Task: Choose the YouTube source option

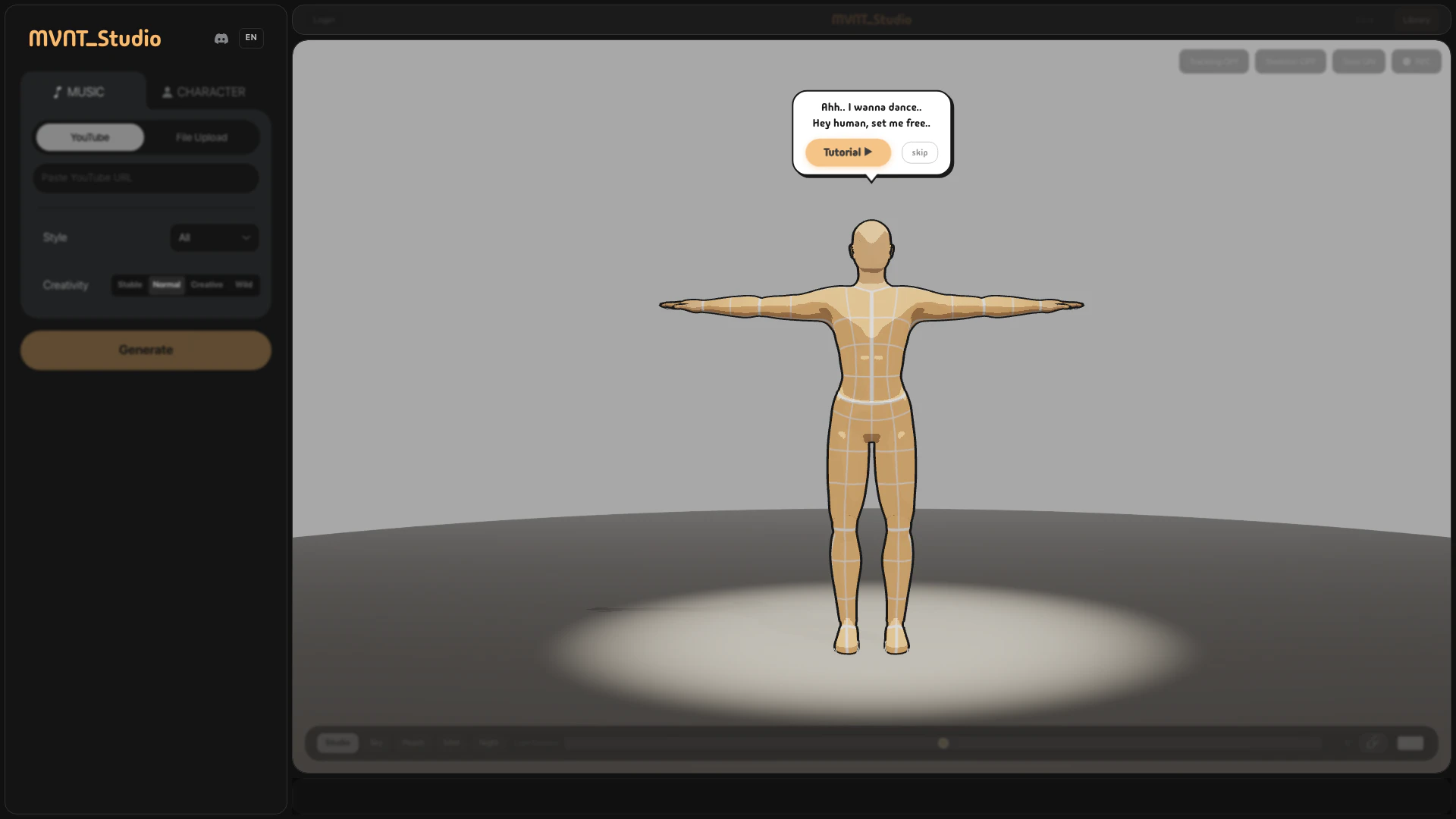Action: click(x=89, y=137)
